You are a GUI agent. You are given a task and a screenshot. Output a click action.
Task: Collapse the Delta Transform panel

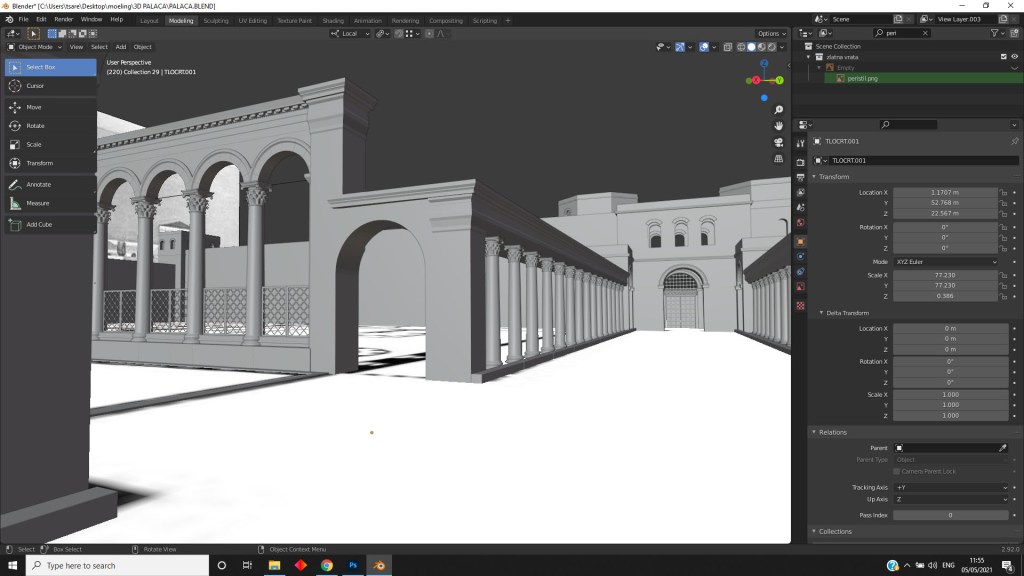[845, 313]
